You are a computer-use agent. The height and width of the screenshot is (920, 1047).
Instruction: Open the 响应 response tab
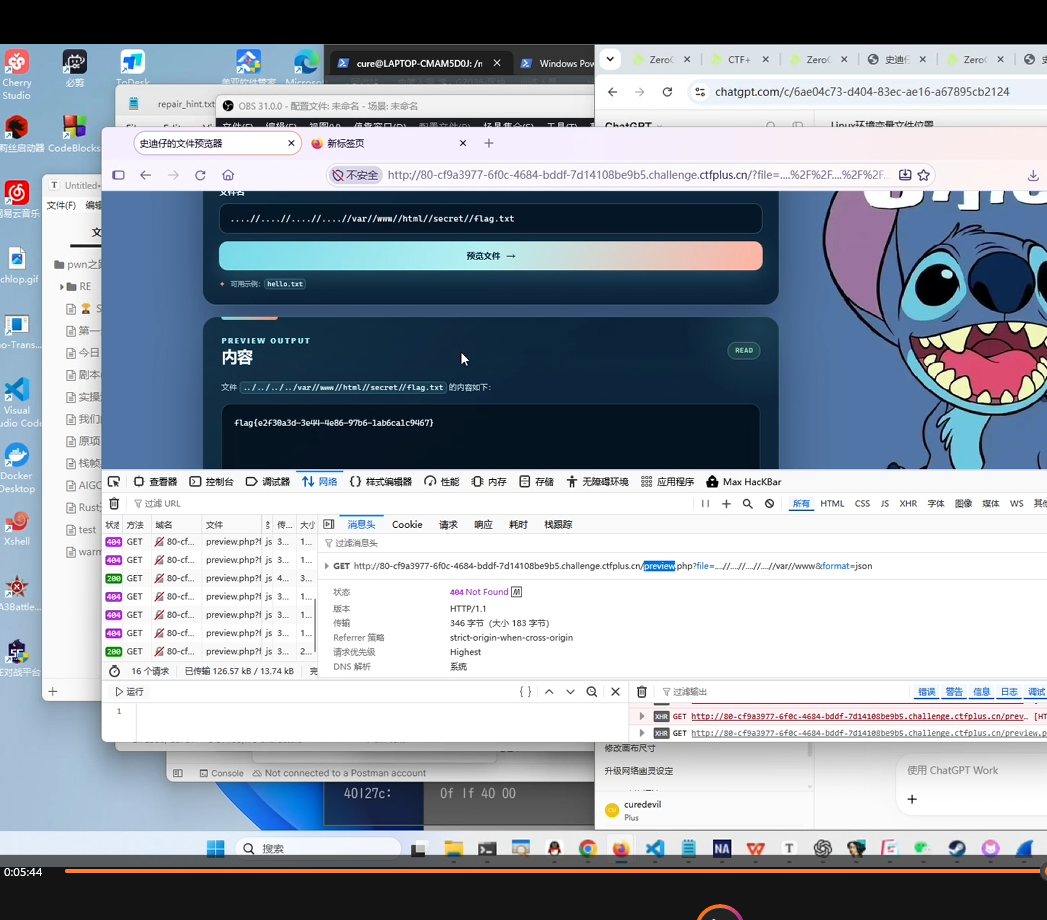483,525
